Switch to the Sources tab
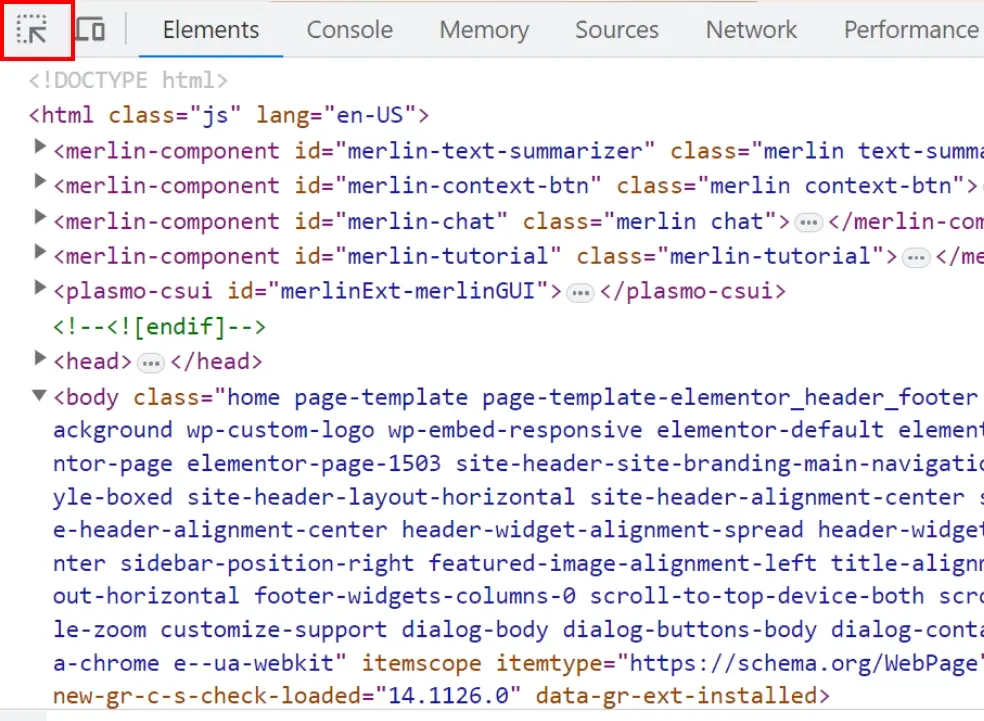 point(617,29)
